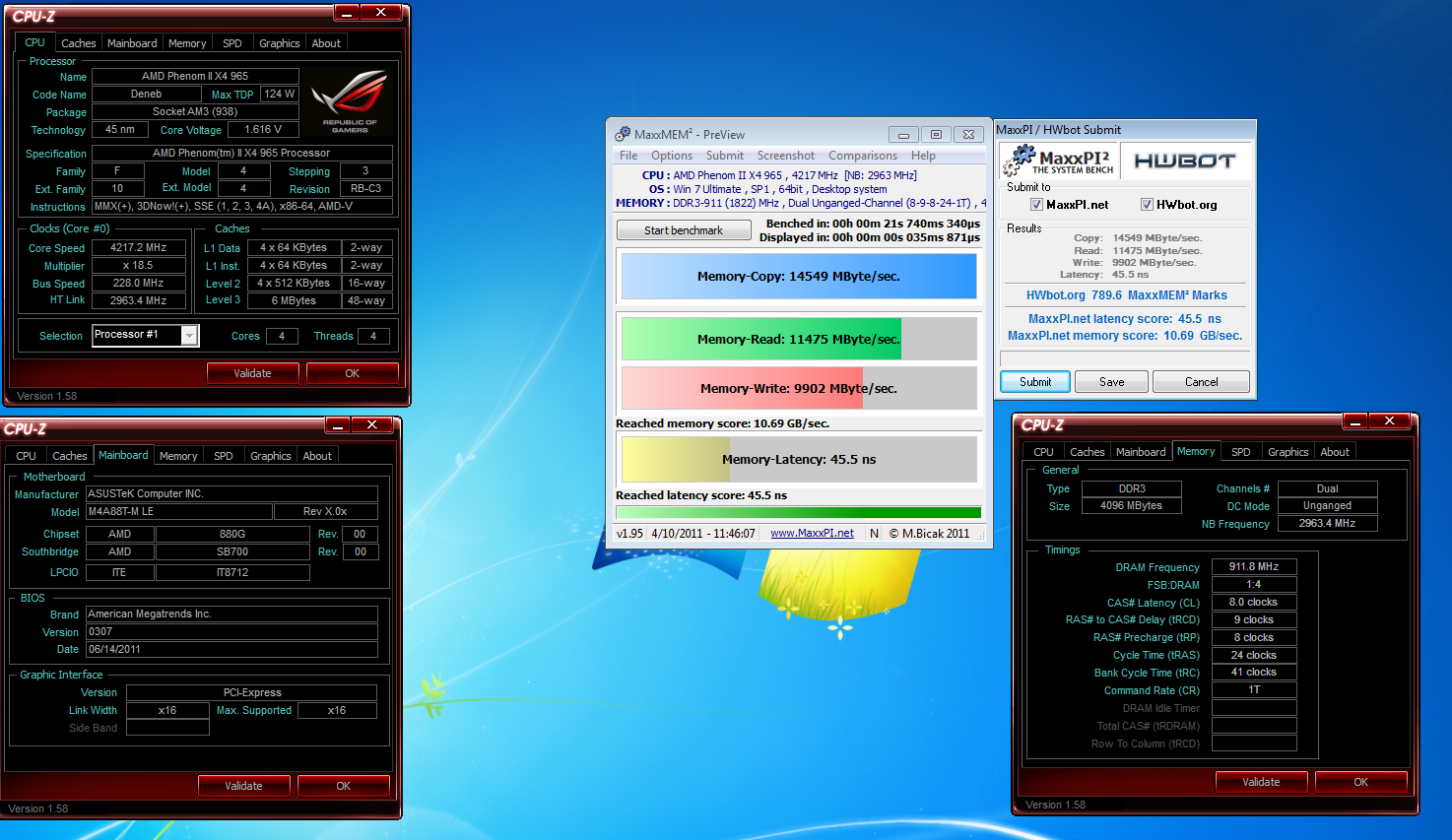This screenshot has height=840, width=1452.
Task: Open SPD tab in CPU-Z Memory window
Action: click(x=1241, y=452)
